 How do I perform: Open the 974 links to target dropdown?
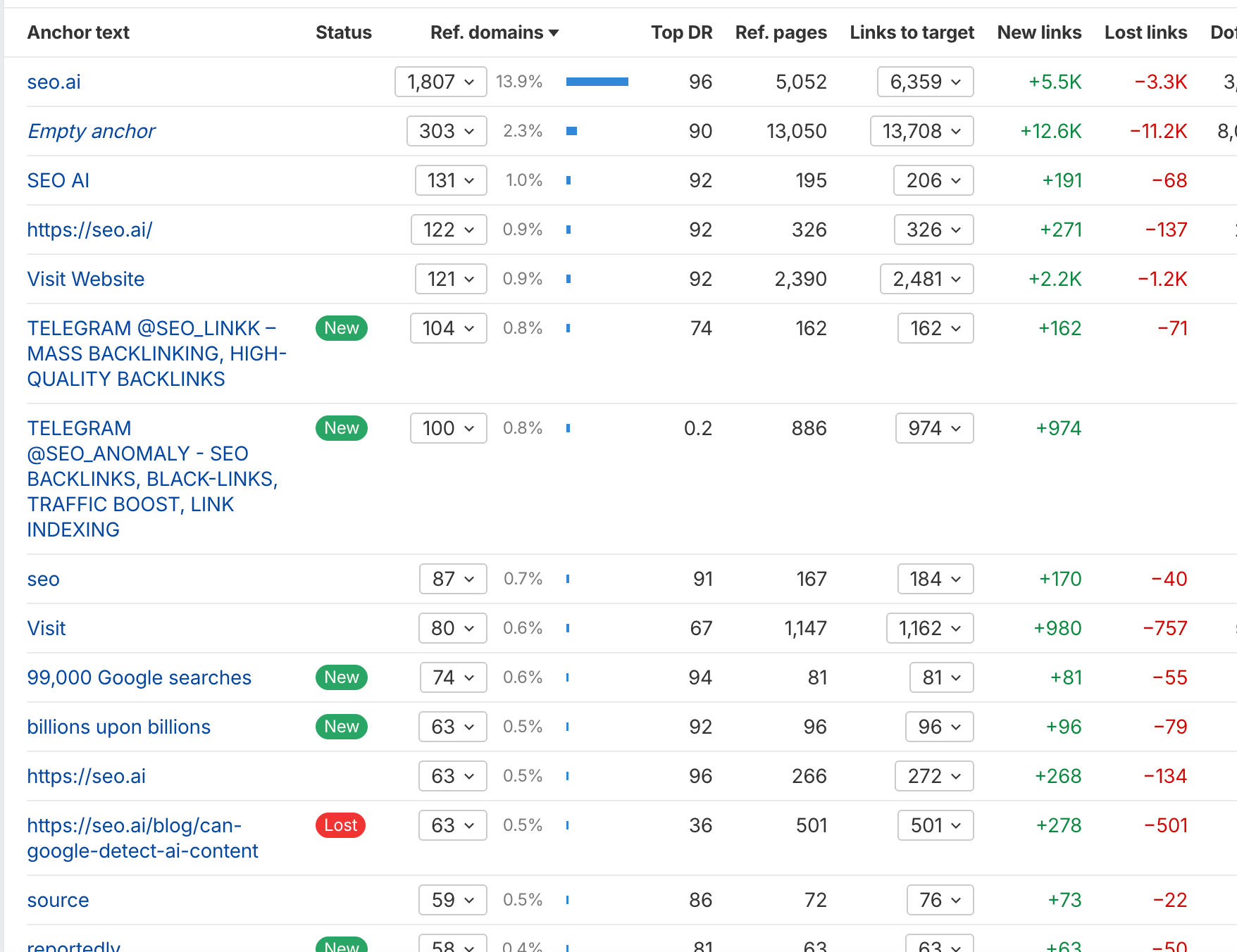[934, 428]
